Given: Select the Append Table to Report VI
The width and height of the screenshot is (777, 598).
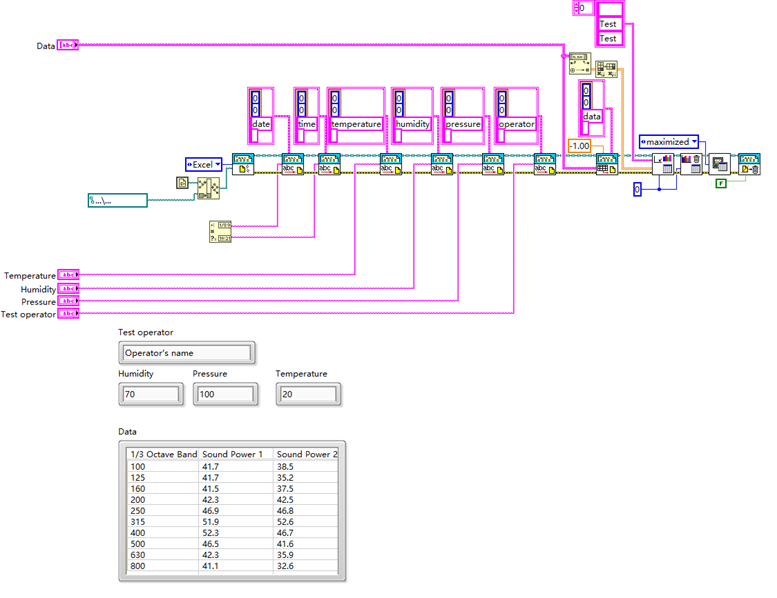Looking at the screenshot, I should (x=607, y=164).
